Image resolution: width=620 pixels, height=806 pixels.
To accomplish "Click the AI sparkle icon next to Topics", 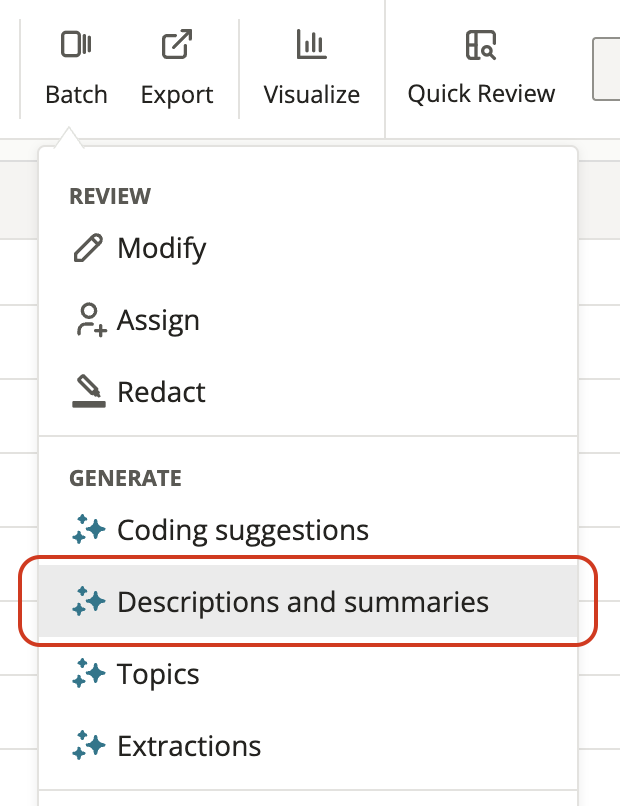I will (x=89, y=674).
